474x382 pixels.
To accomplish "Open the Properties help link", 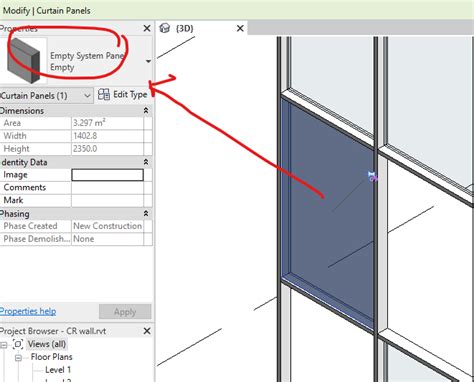I will click(28, 311).
